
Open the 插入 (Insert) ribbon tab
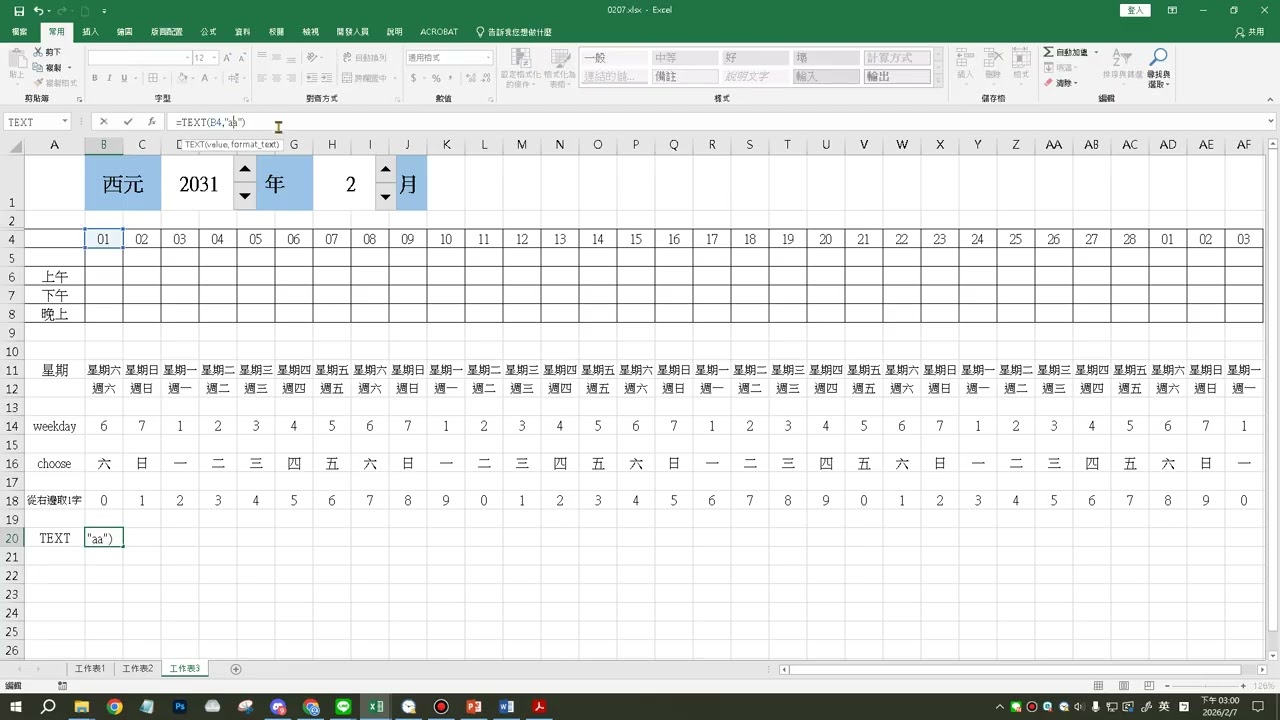click(90, 32)
